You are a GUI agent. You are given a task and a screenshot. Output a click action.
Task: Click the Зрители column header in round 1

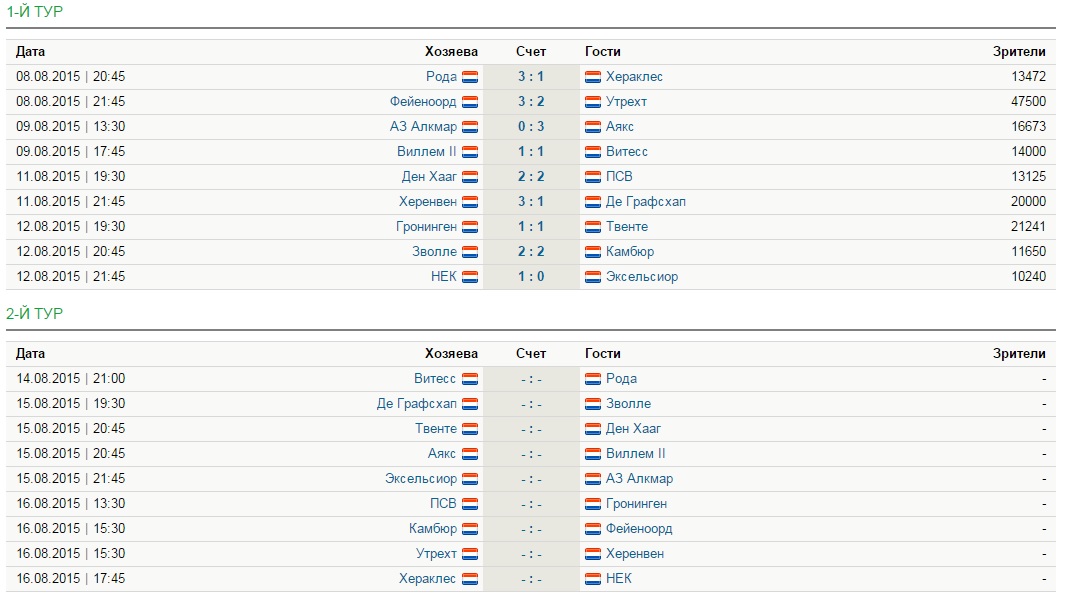pyautogui.click(x=1019, y=52)
